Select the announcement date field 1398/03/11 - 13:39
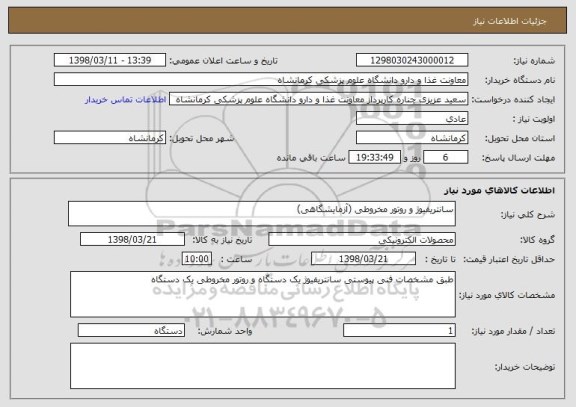The width and height of the screenshot is (576, 407). (x=110, y=60)
